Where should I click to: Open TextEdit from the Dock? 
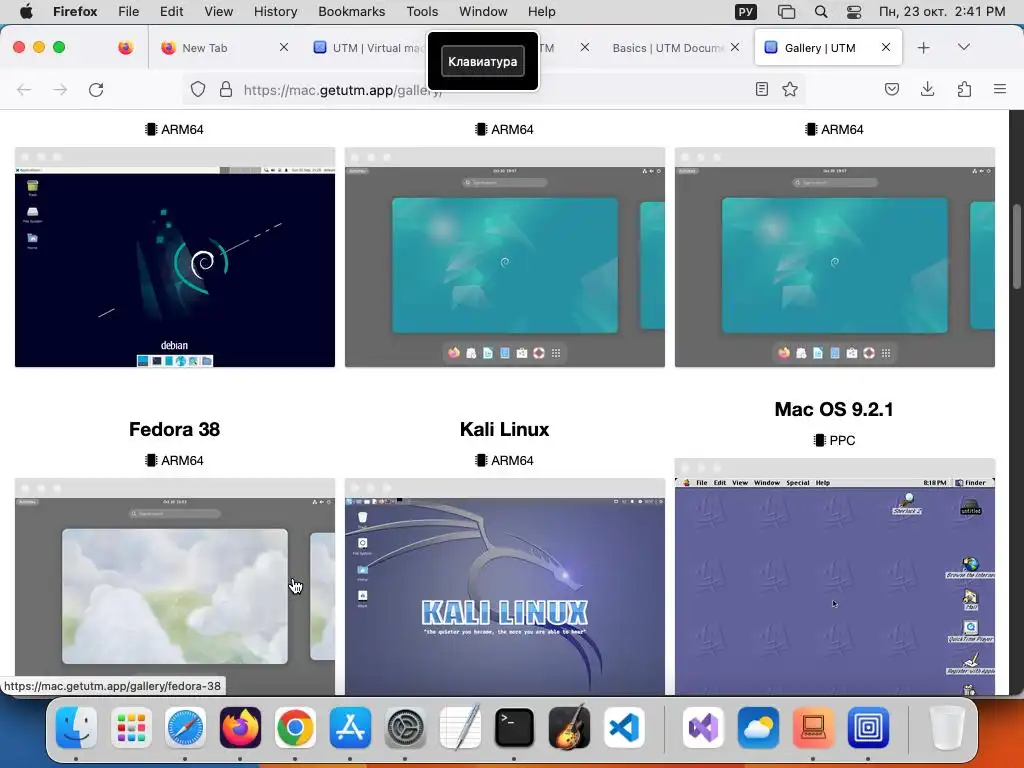(x=460, y=727)
